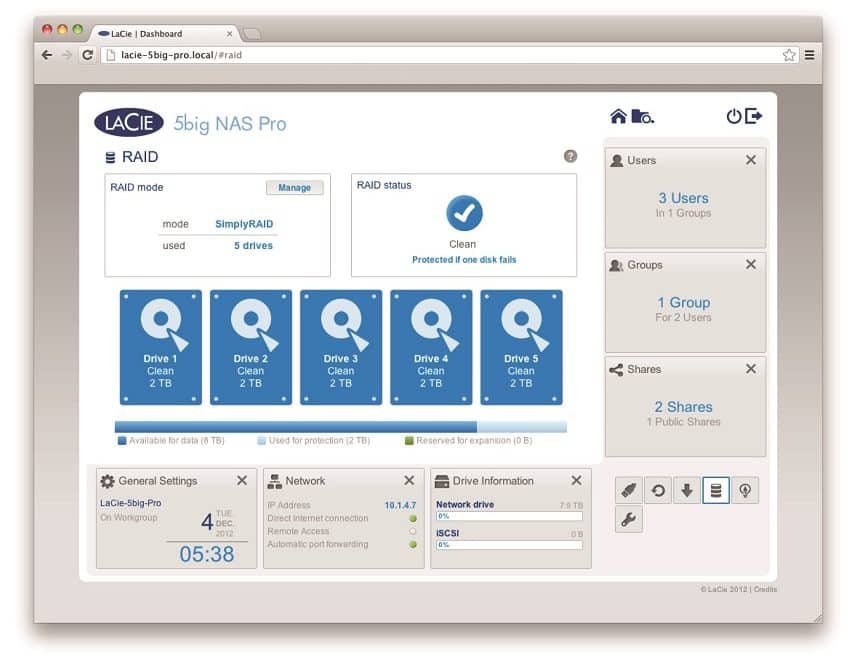Open the eco lightbulb shortcut icon
The width and height of the screenshot is (850, 663).
(745, 491)
